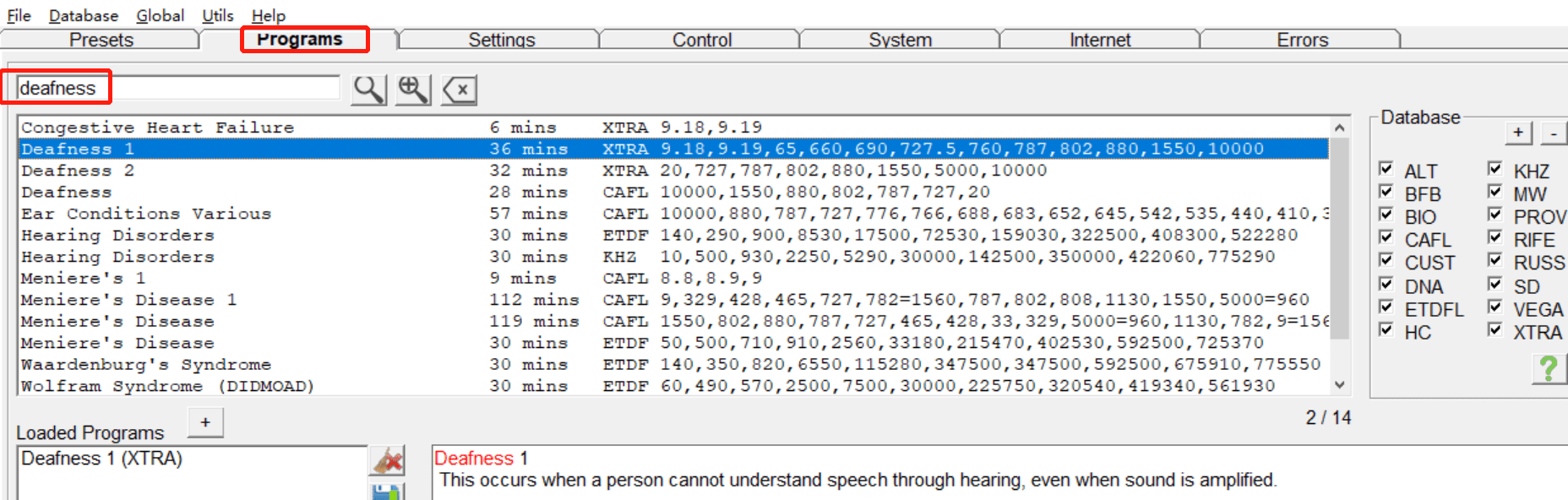1568x500 pixels.
Task: Click the Database plus button
Action: pyautogui.click(x=1518, y=133)
